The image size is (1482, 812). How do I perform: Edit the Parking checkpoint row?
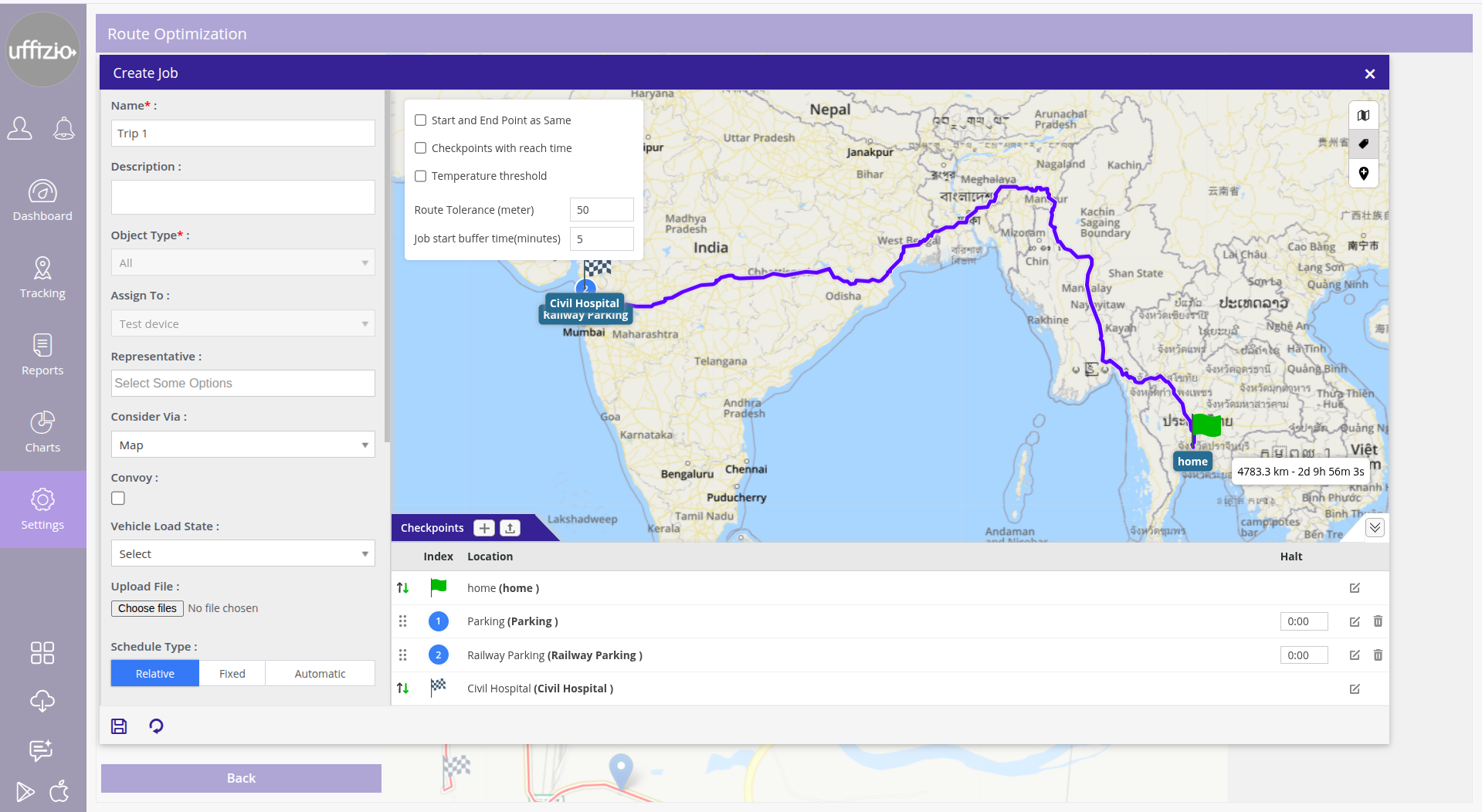(x=1355, y=621)
